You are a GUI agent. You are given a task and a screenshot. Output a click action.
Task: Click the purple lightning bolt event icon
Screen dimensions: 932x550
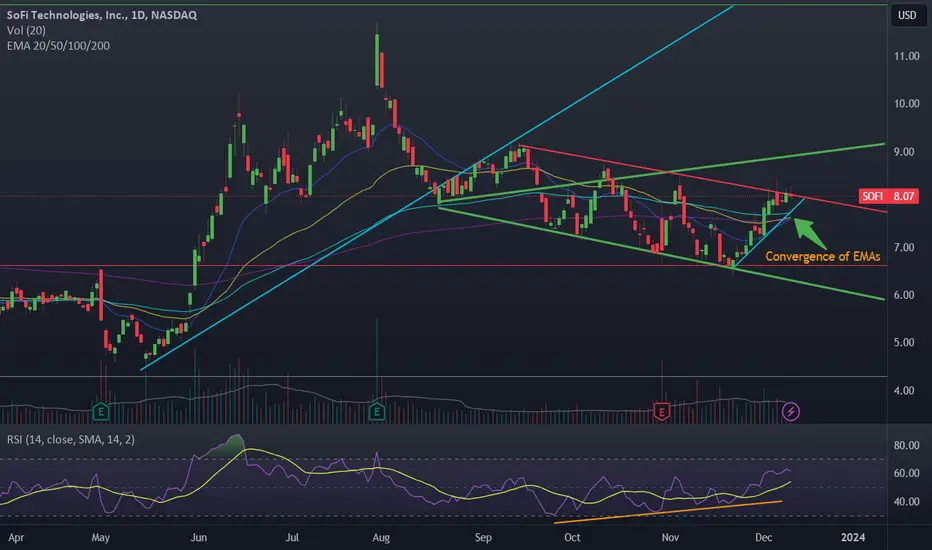click(791, 411)
